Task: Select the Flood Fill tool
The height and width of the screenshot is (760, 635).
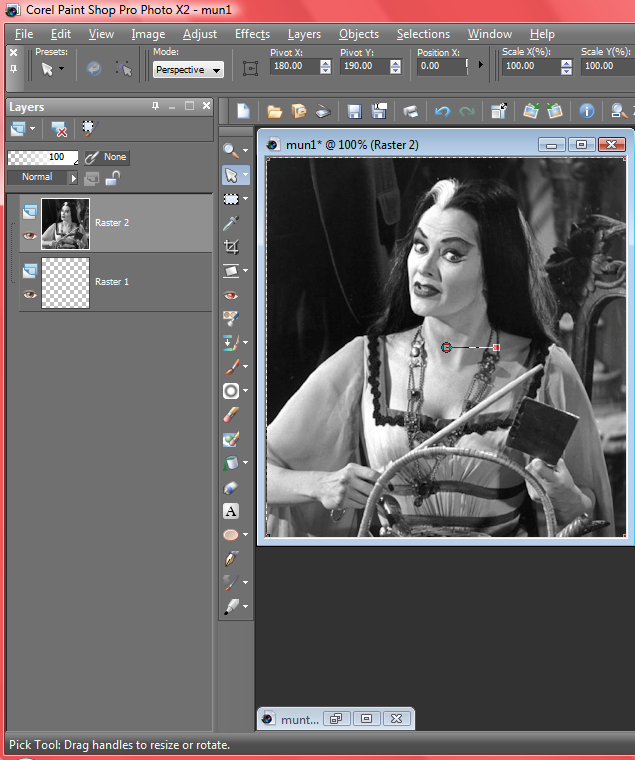Action: pos(231,463)
